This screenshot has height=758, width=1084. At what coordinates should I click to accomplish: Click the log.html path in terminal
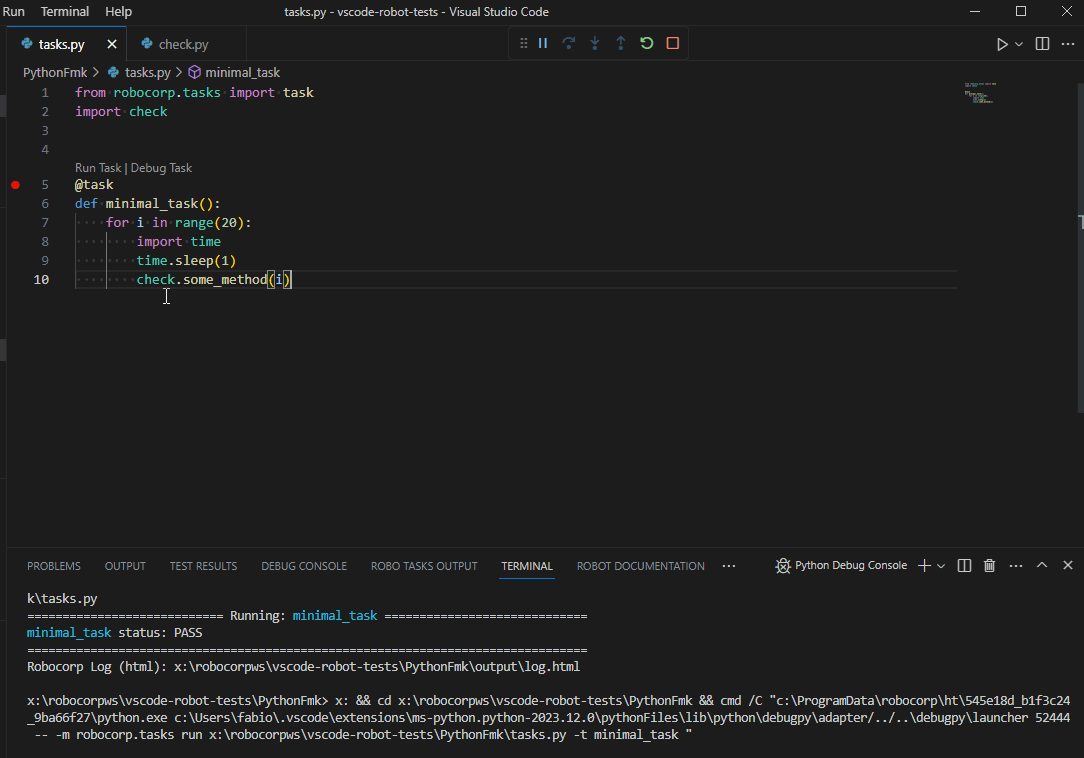[x=377, y=667]
